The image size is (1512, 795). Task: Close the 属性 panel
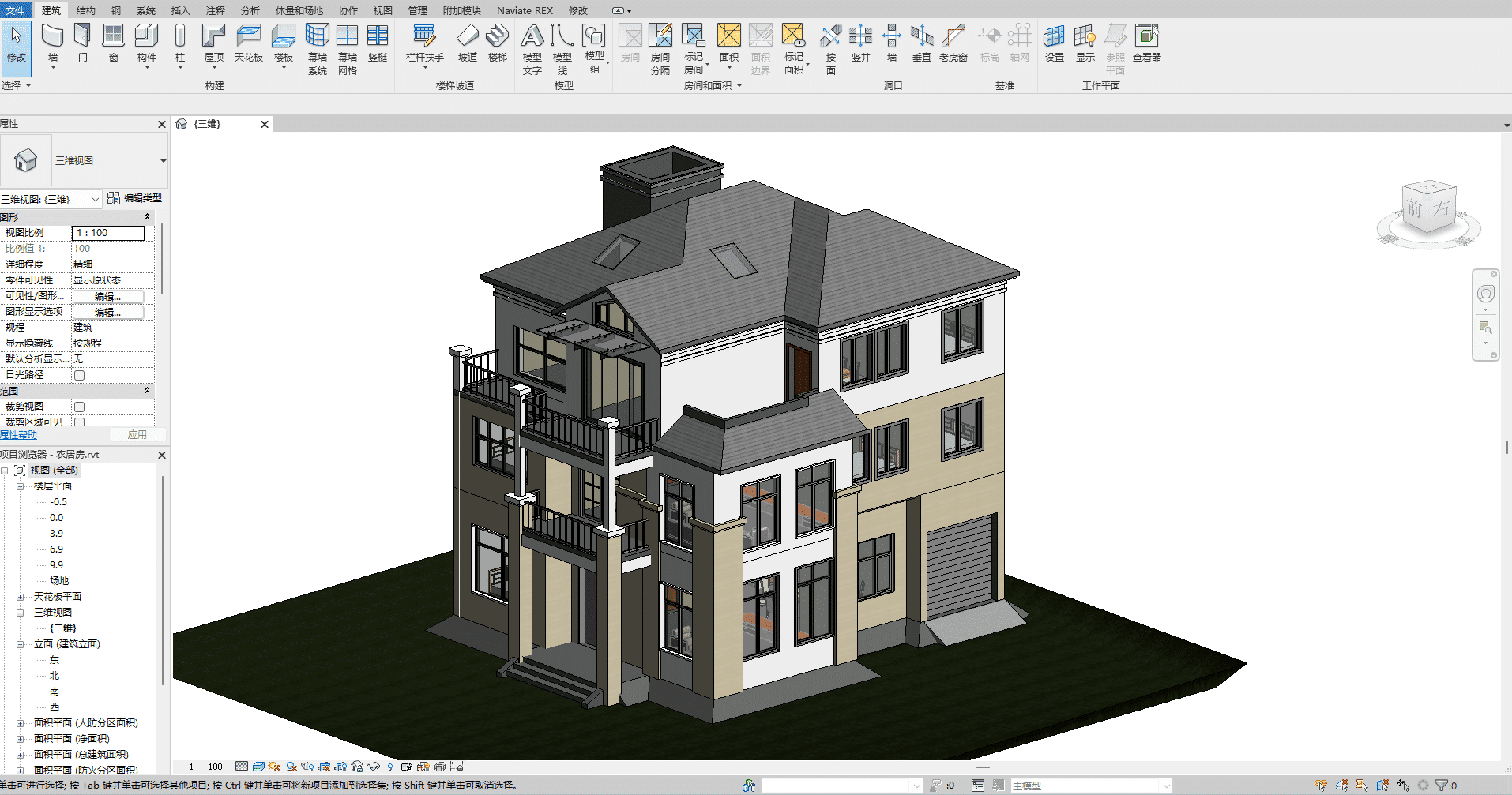click(162, 124)
